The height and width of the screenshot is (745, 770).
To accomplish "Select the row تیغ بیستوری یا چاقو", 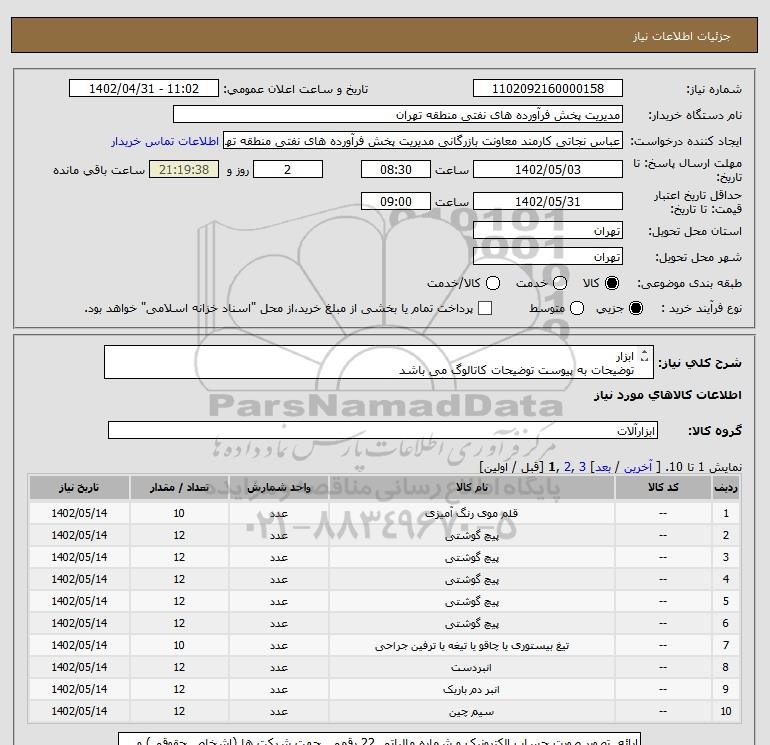I will pyautogui.click(x=384, y=645).
